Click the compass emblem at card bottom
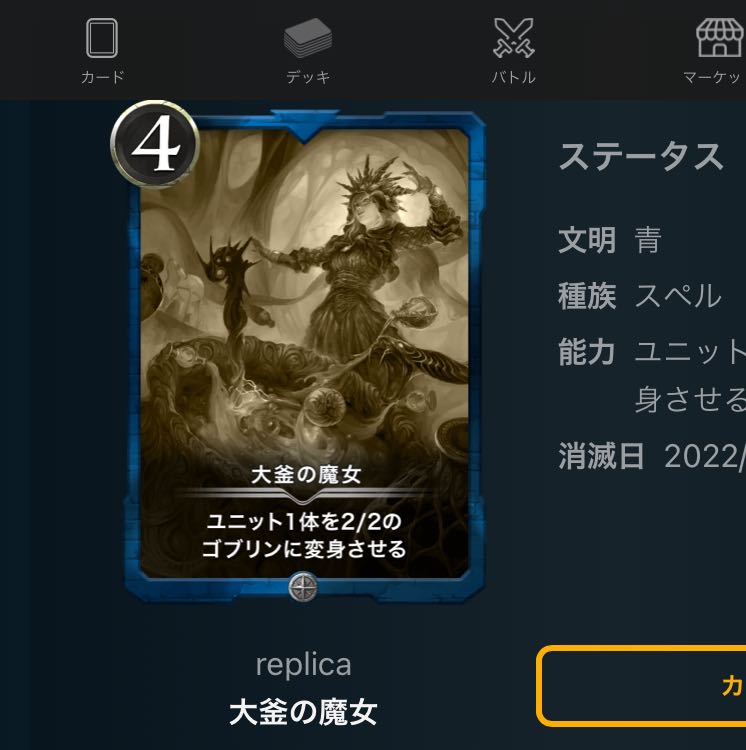The height and width of the screenshot is (750, 746). click(x=303, y=586)
